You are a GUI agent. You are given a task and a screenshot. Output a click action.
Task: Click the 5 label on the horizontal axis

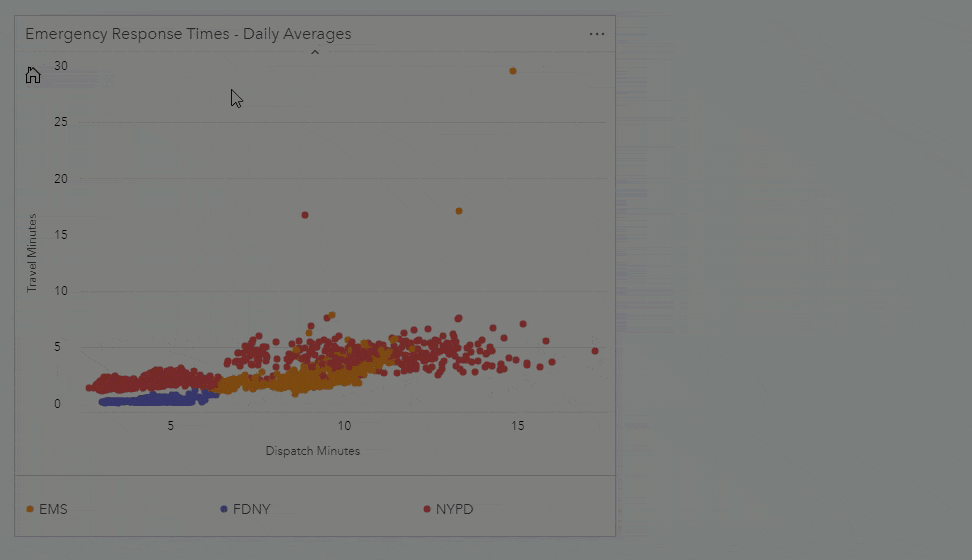tap(171, 426)
